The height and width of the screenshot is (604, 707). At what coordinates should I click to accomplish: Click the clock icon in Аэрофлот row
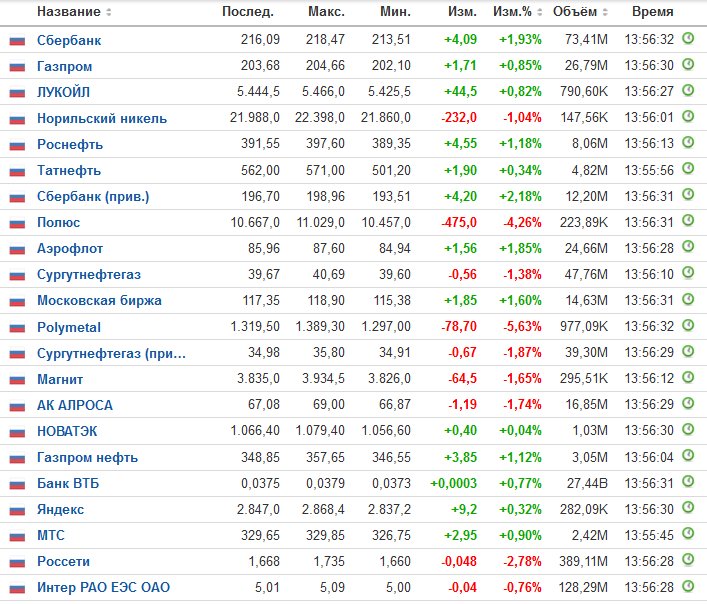pos(688,247)
